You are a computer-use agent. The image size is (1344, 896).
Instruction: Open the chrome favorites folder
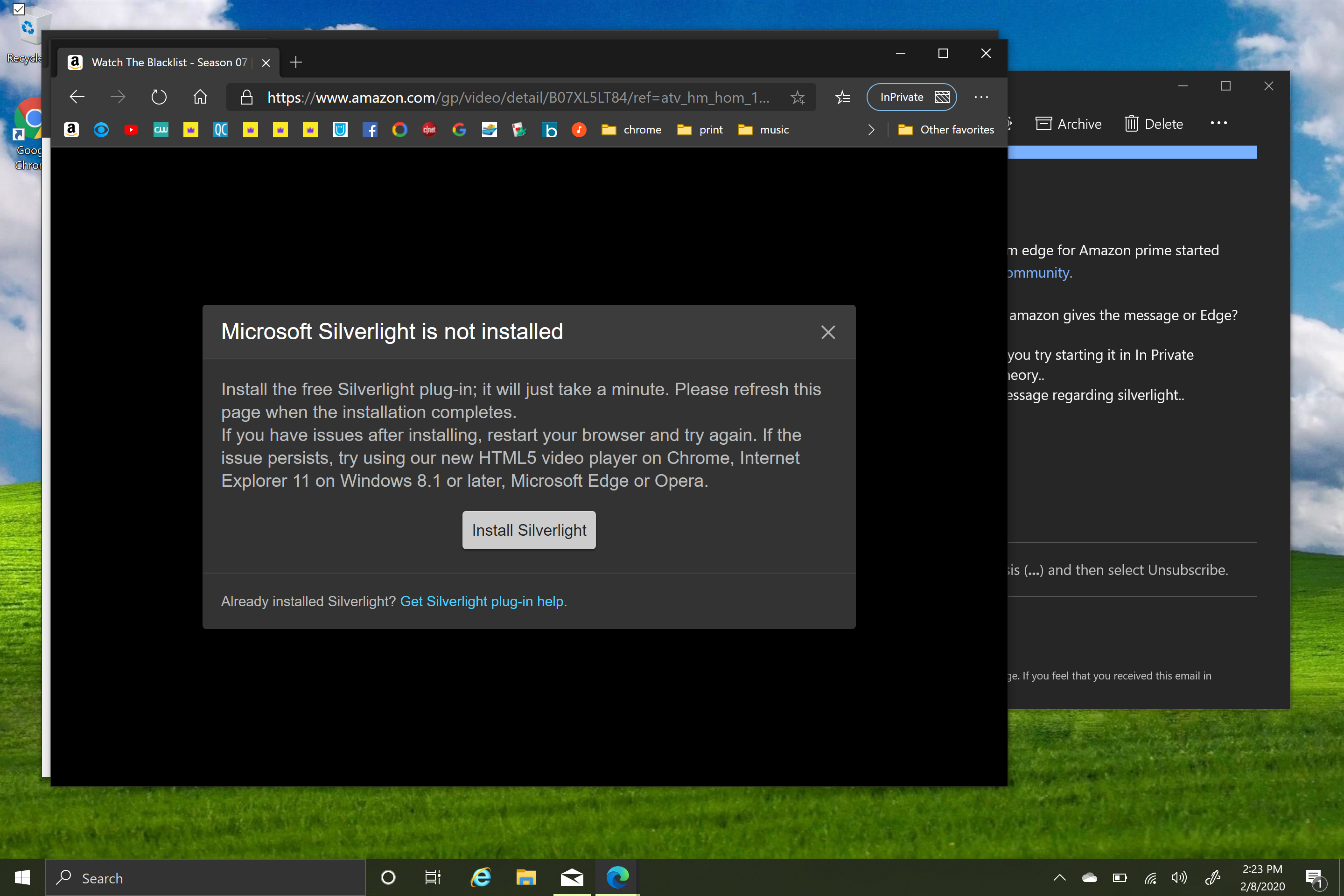pos(631,130)
